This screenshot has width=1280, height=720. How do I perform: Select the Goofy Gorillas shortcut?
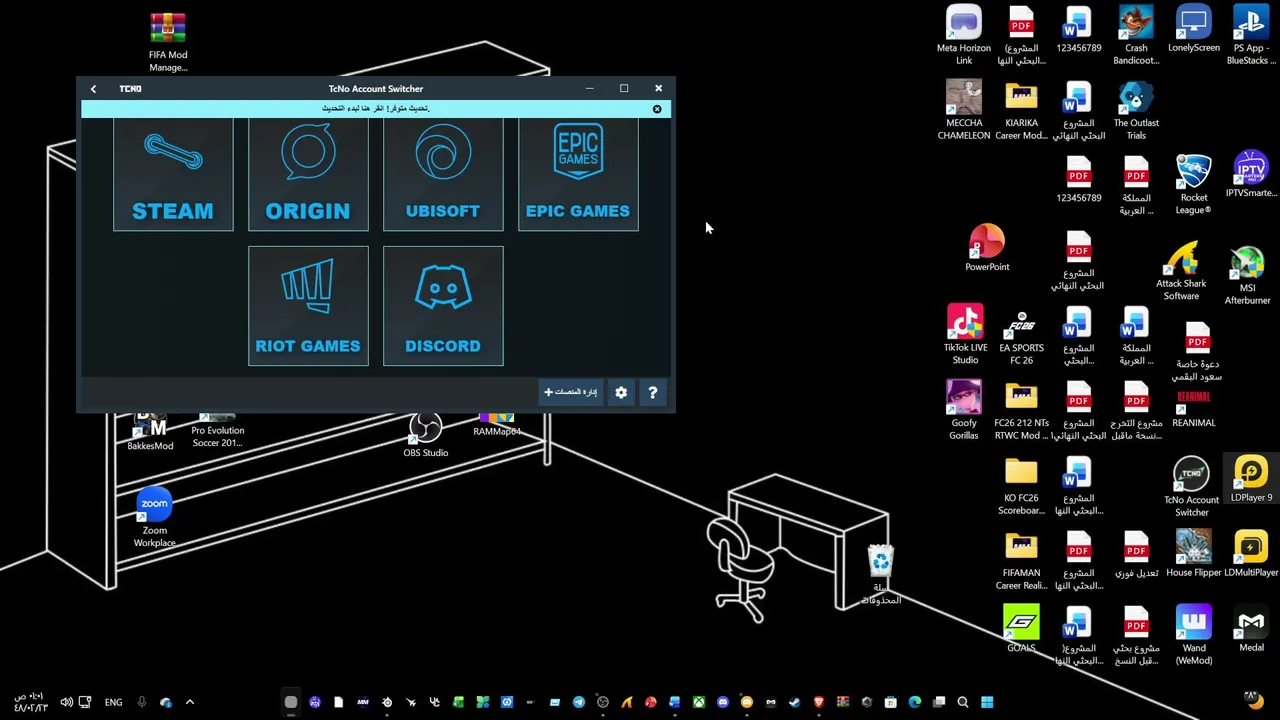click(x=964, y=411)
